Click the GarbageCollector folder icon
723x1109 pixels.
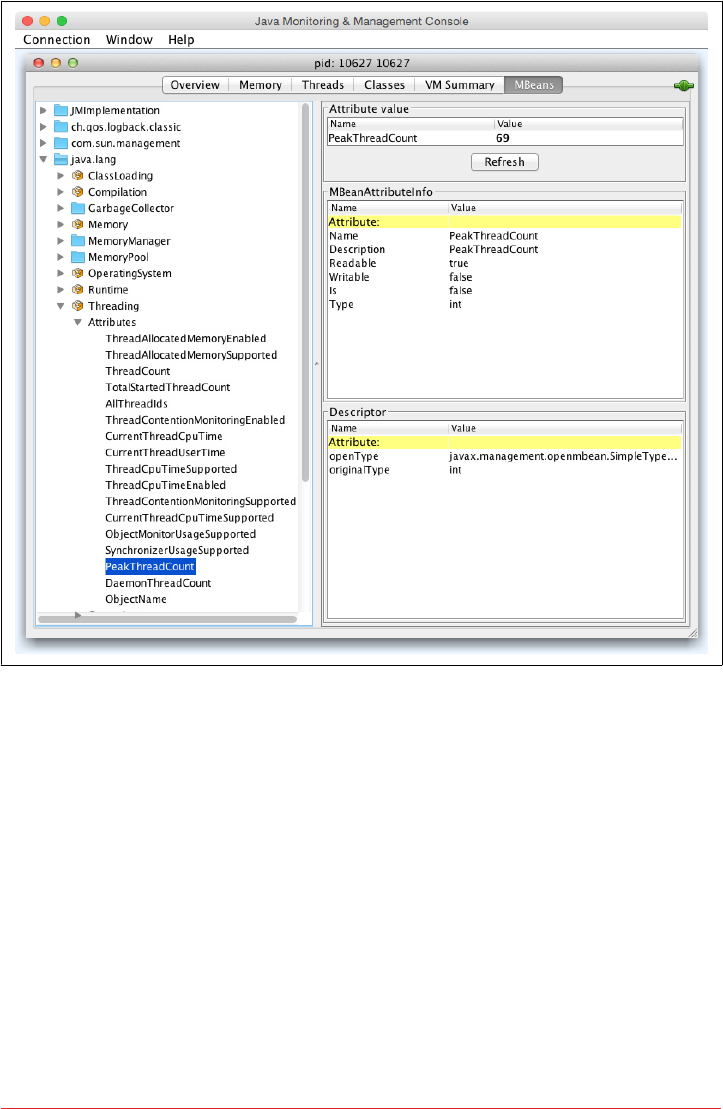pyautogui.click(x=78, y=208)
